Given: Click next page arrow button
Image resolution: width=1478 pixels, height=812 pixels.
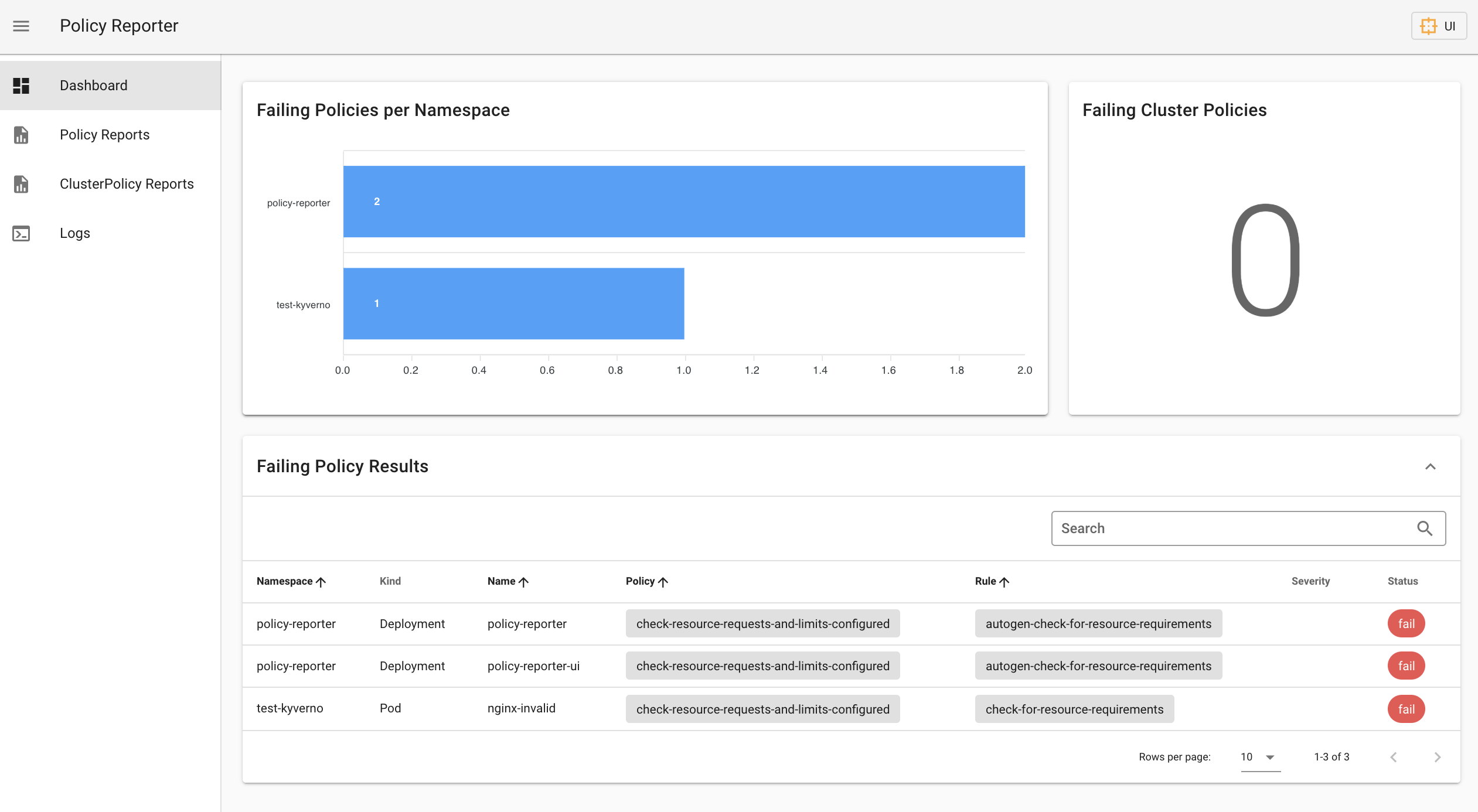Looking at the screenshot, I should click(1438, 757).
